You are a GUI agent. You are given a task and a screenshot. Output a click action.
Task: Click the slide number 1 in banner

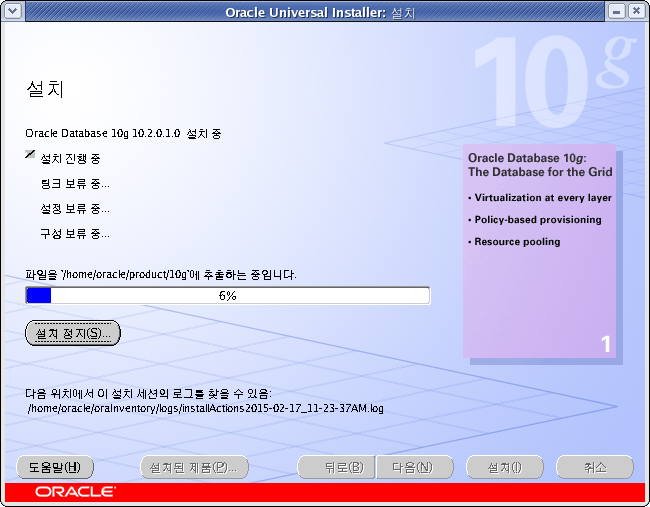click(x=606, y=344)
